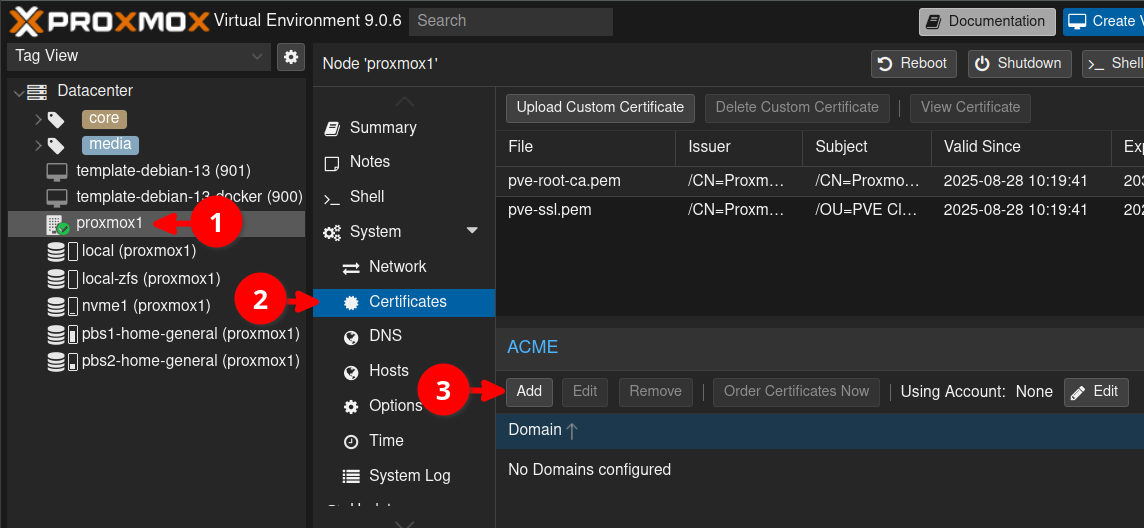
Task: Open the System Log menu item
Action: pos(404,476)
